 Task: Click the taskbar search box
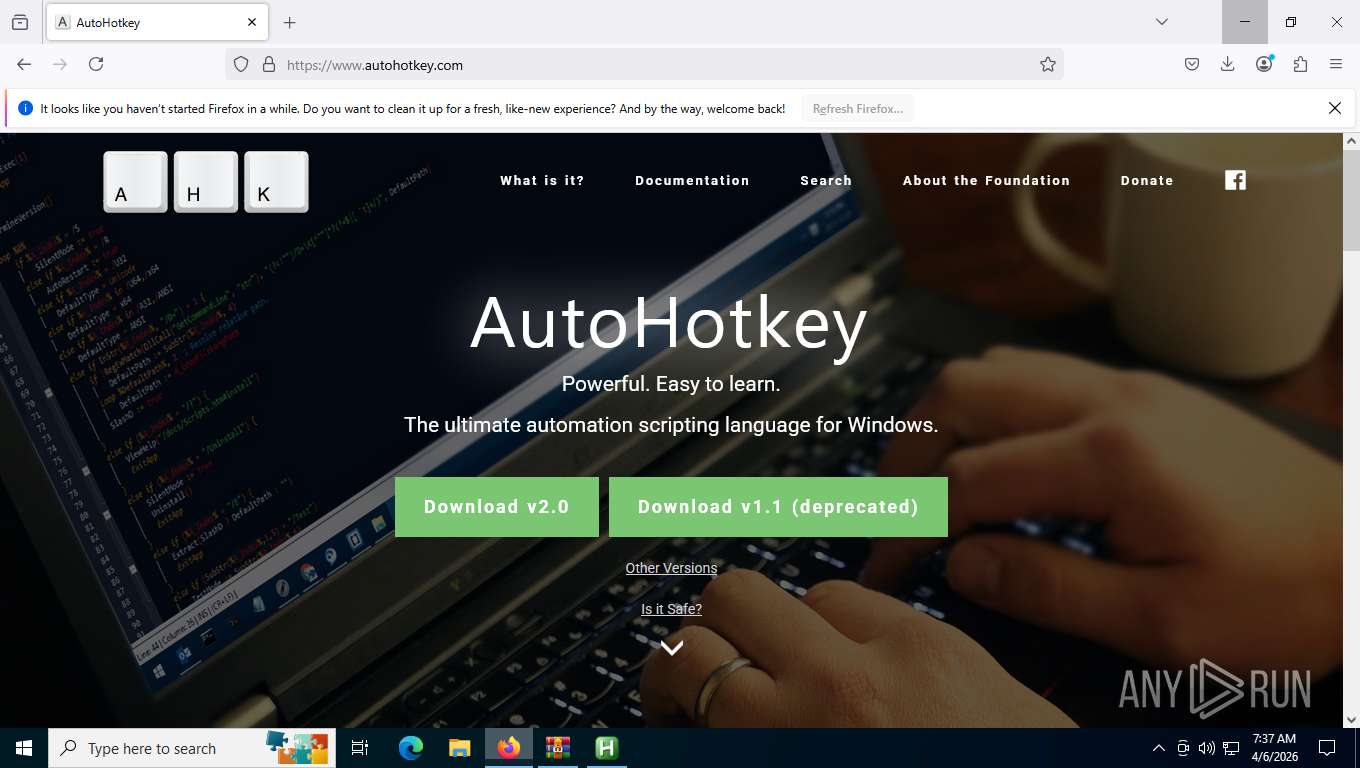190,748
